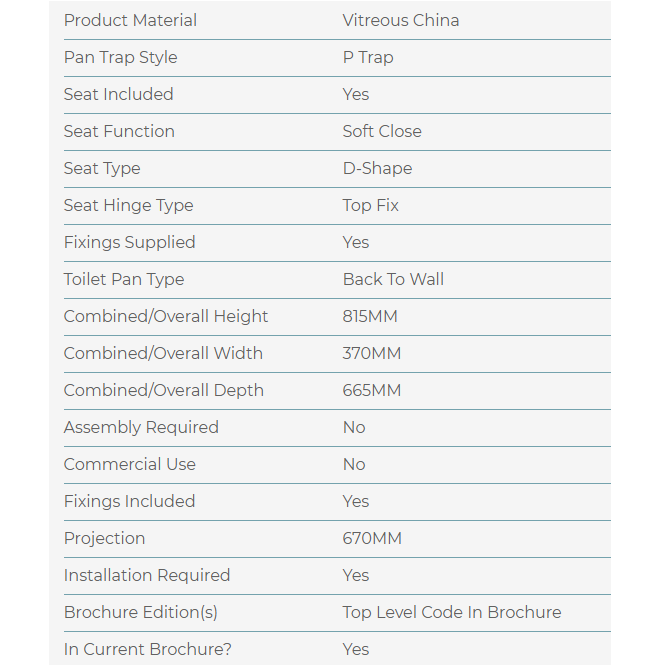Select the Back To Wall value
665x665 pixels.
pyautogui.click(x=393, y=279)
